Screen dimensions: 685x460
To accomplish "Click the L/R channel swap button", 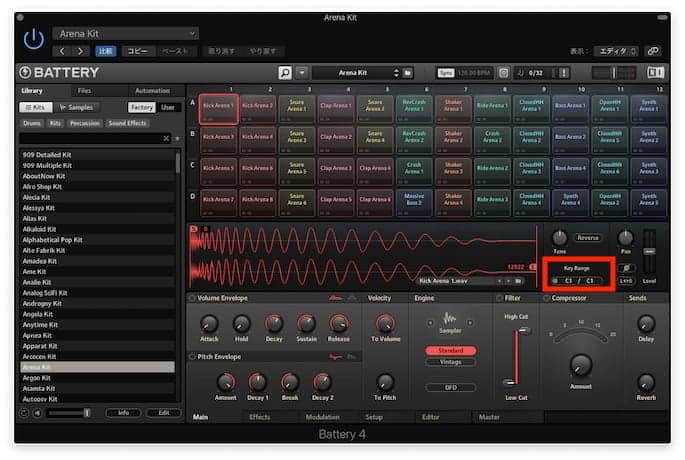I will tap(626, 281).
